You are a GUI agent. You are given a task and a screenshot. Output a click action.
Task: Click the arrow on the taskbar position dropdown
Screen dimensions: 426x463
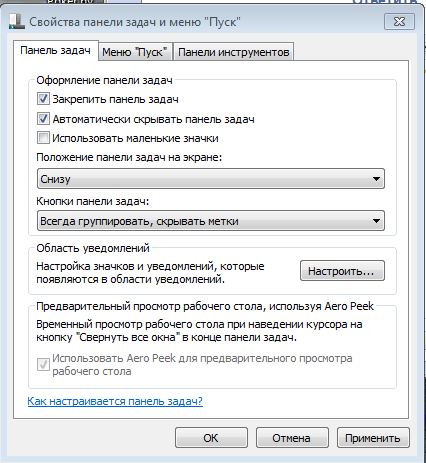point(376,179)
